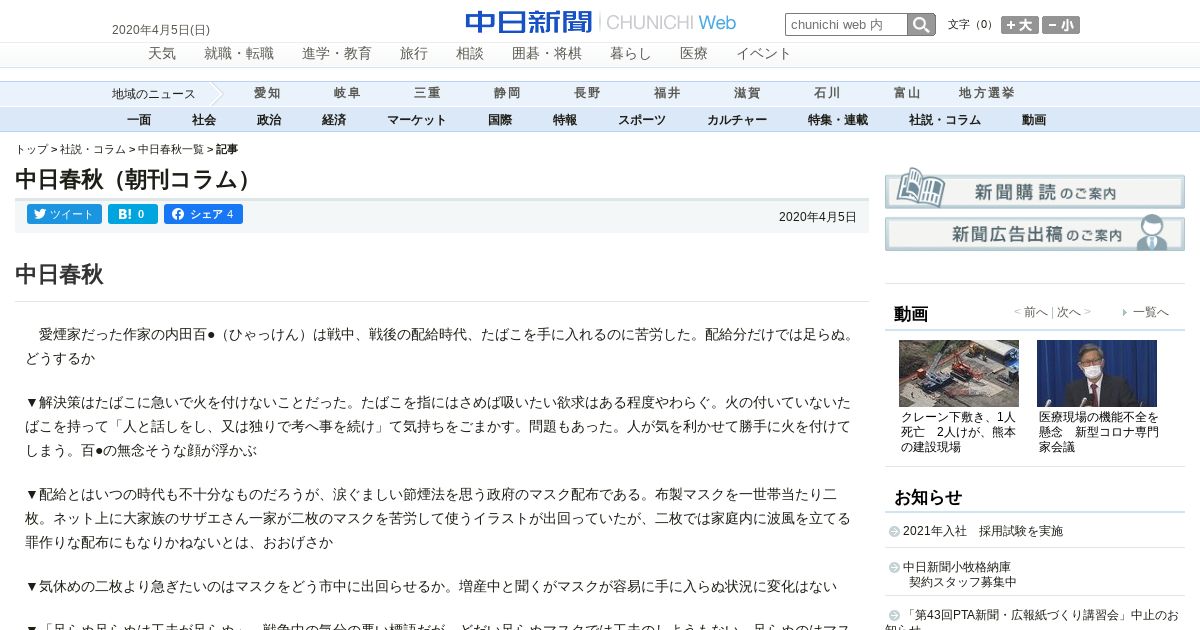Image resolution: width=1200 pixels, height=630 pixels.
Task: Go to the 特集・連載 section
Action: click(x=838, y=120)
